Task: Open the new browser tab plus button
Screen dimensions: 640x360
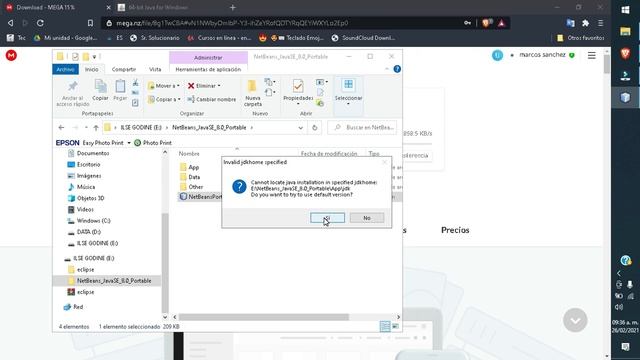Action: tap(233, 7)
